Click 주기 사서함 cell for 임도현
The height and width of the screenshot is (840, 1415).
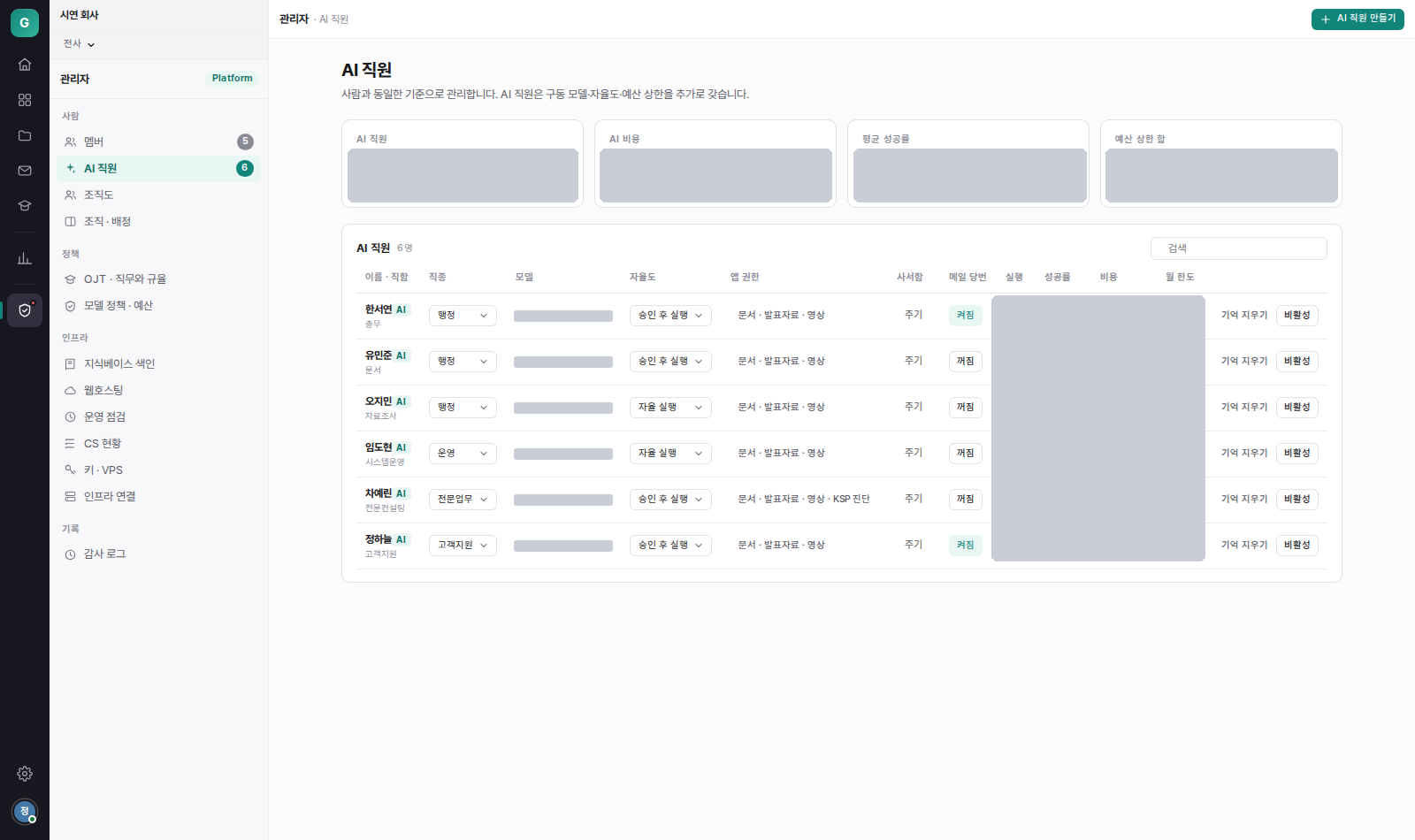(x=914, y=453)
